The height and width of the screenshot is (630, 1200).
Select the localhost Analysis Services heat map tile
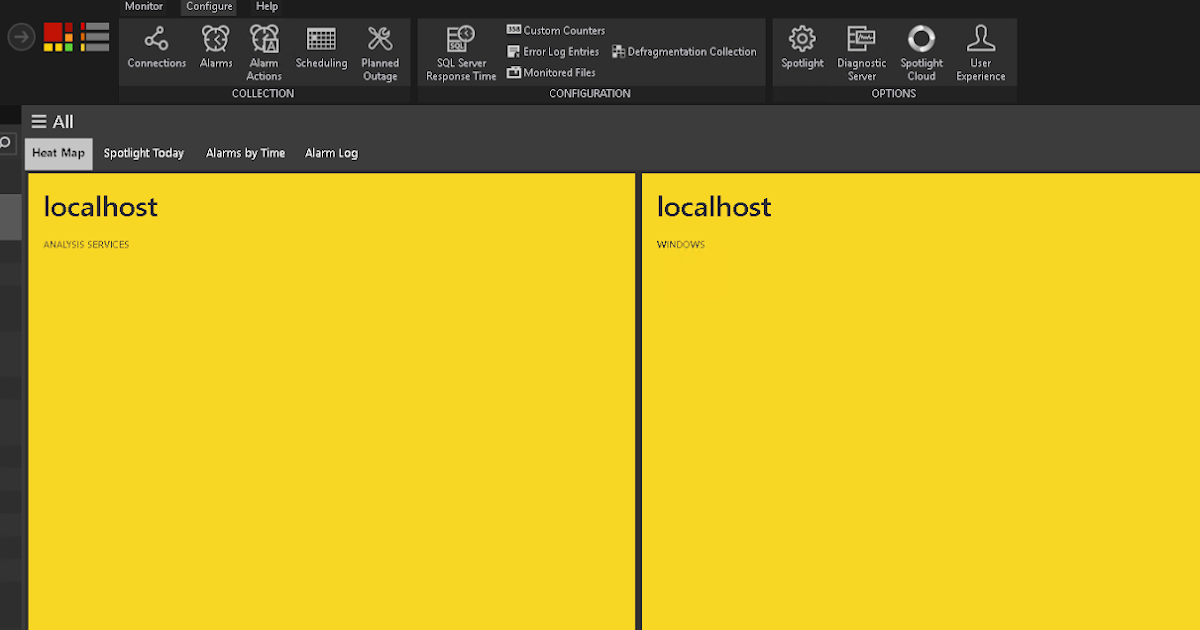330,400
